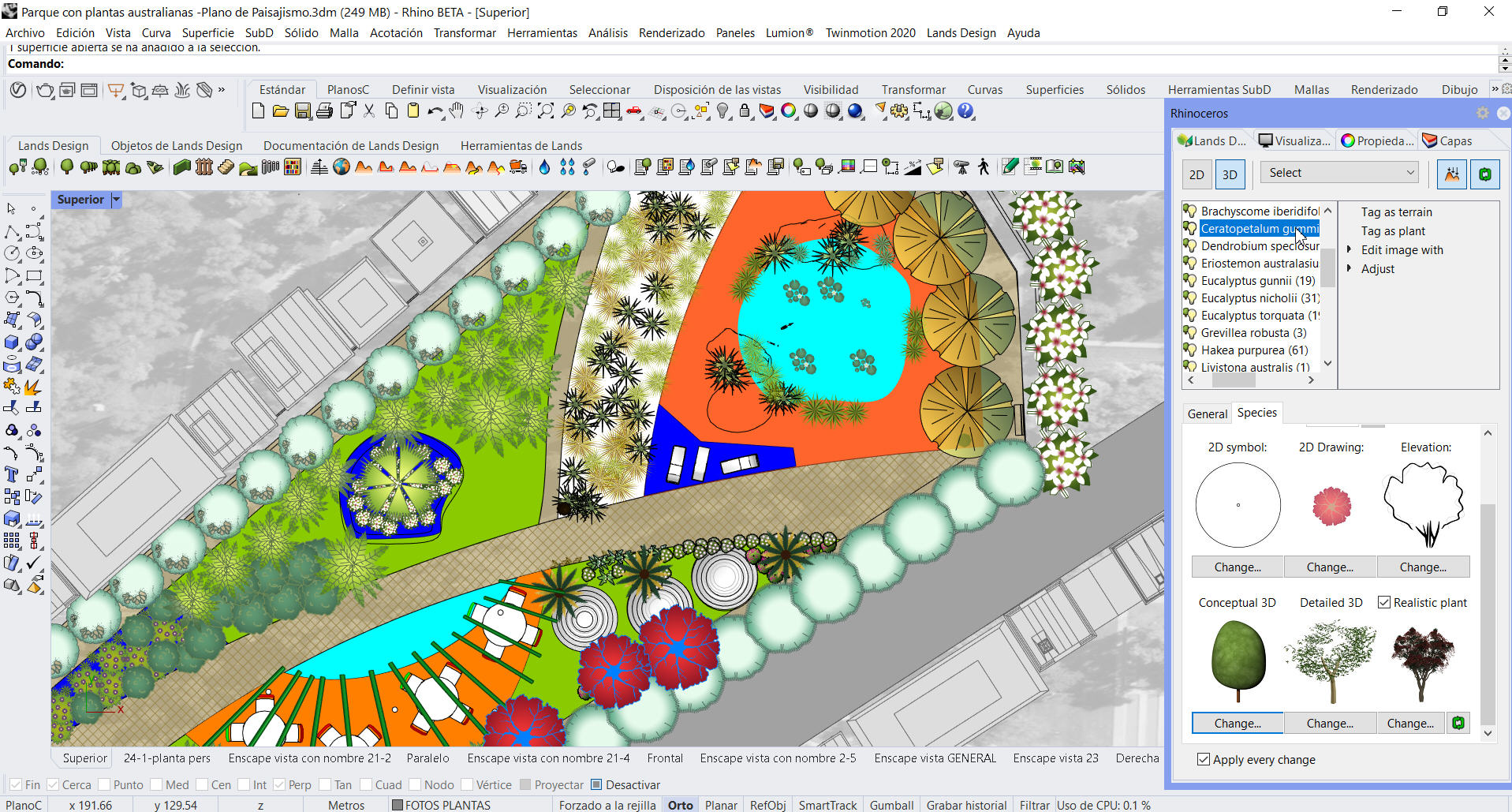Toggle the Realistic plant checkbox
This screenshot has width=1512, height=812.
click(x=1385, y=602)
